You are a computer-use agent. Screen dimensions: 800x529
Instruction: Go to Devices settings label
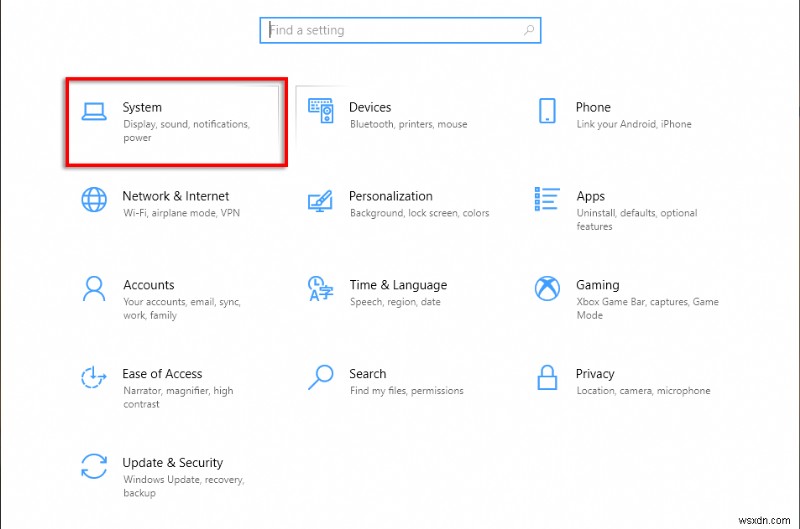point(370,107)
